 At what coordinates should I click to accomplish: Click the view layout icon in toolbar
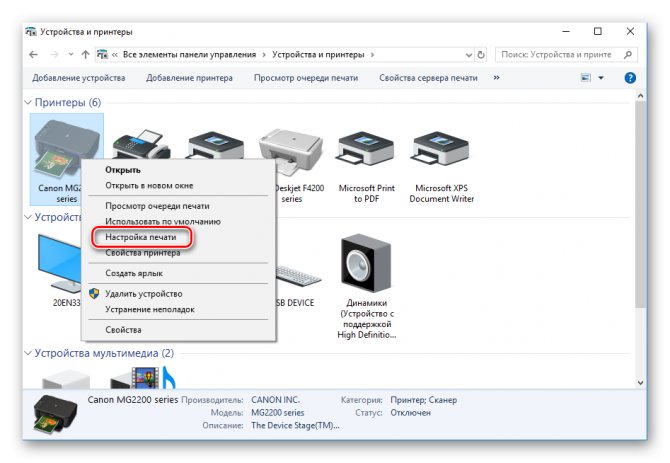585,78
